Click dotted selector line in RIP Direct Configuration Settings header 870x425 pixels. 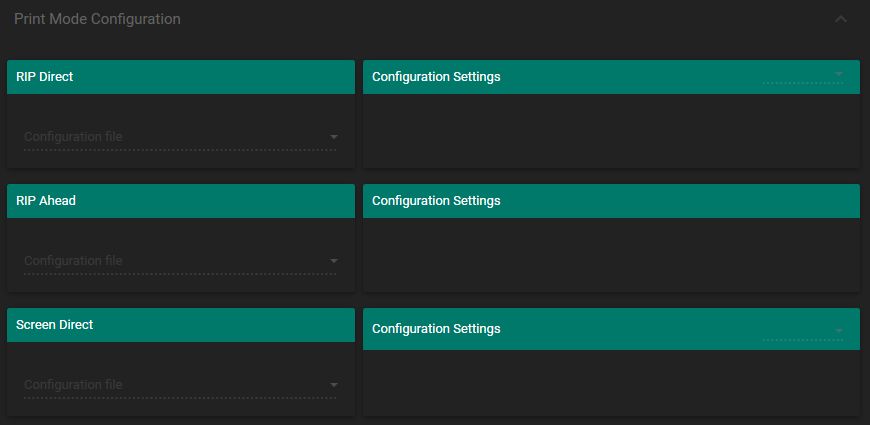point(800,84)
